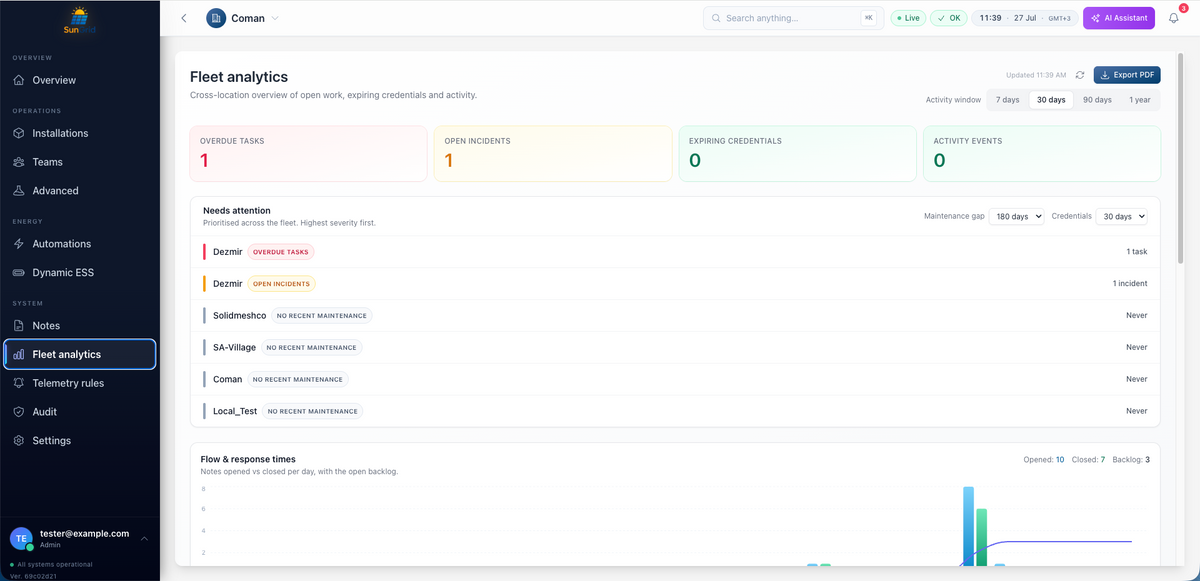Open the Expiring Credentials card
1200x581 pixels.
pos(797,154)
